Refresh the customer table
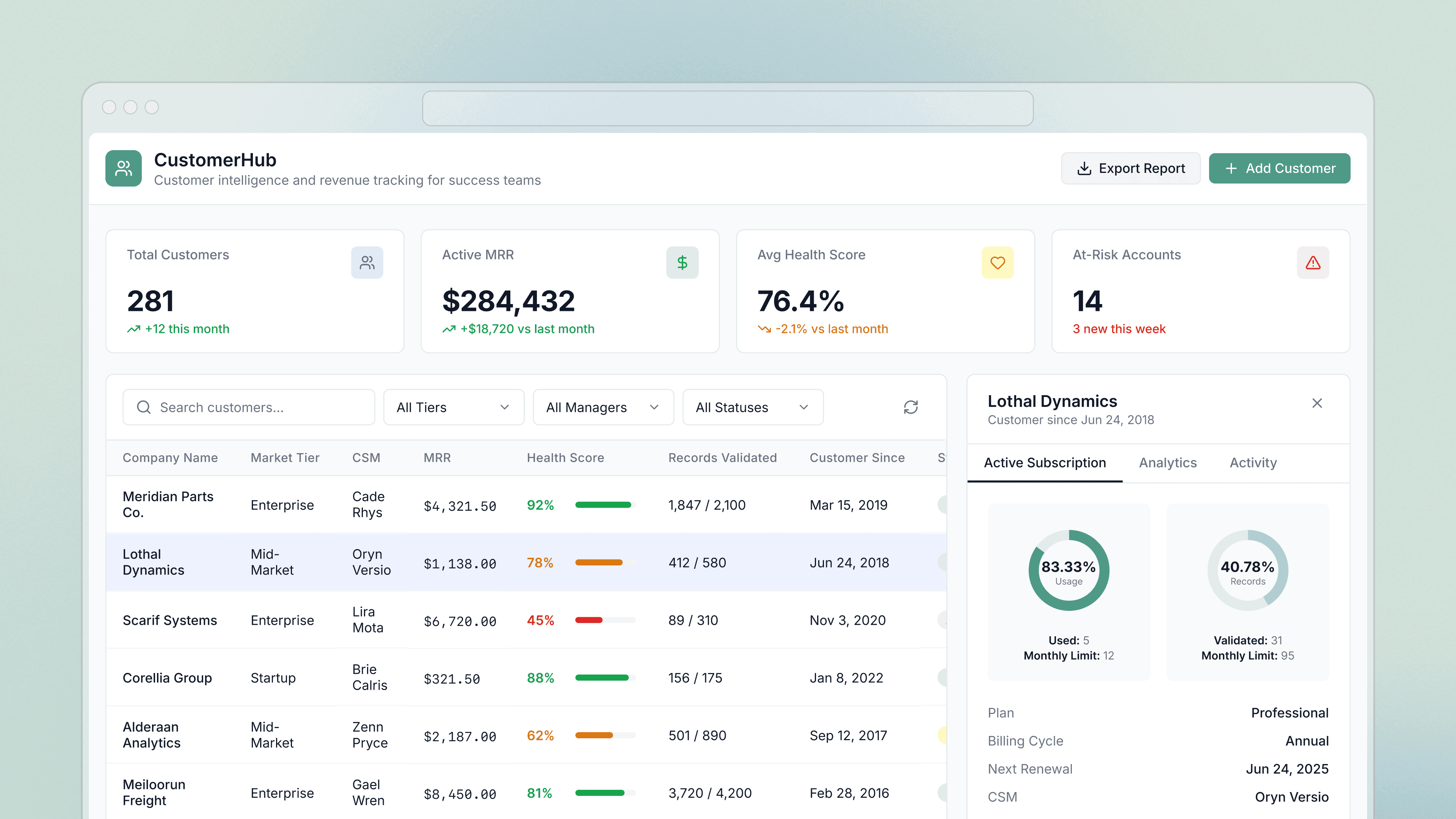Screen dimensions: 1456x819 (x=910, y=407)
